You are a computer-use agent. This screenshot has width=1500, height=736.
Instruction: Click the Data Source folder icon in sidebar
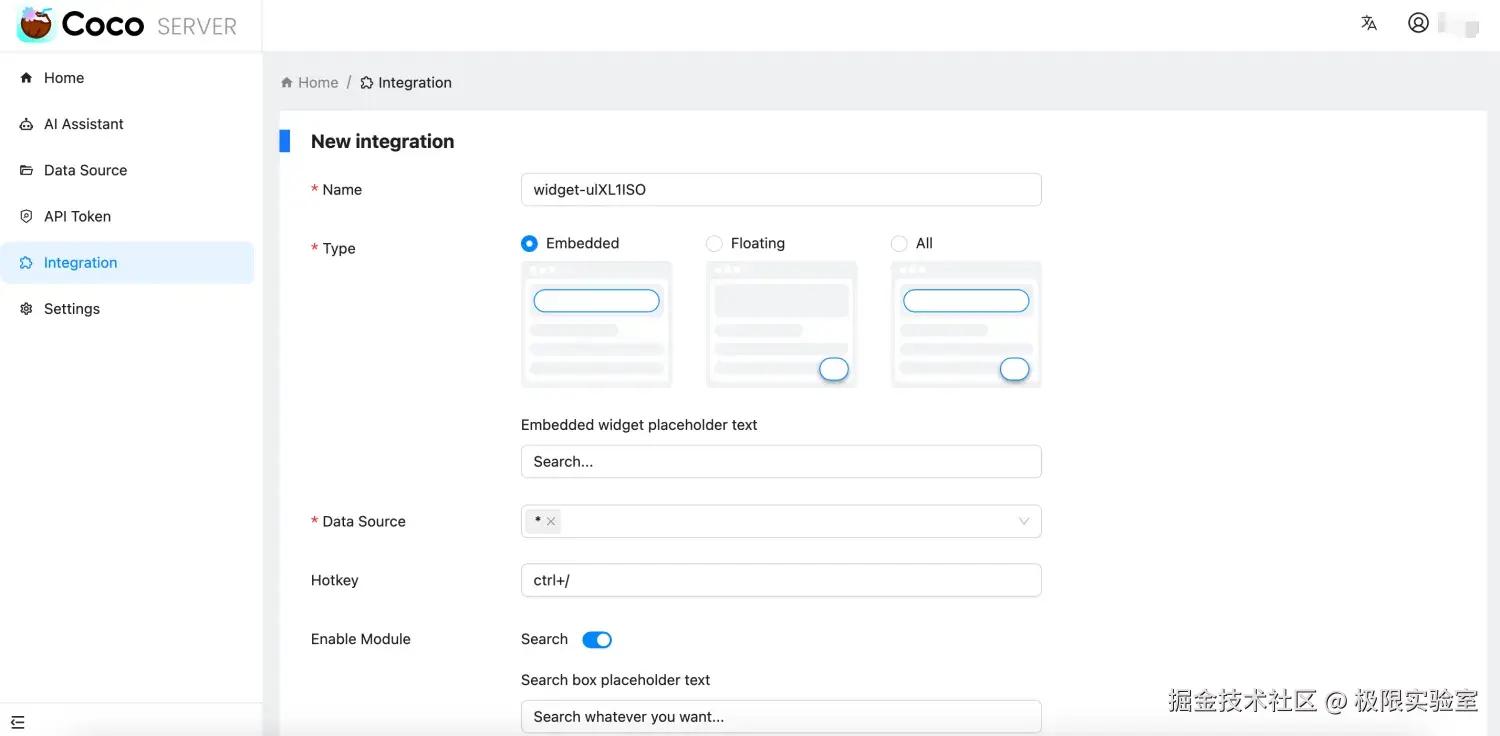(x=26, y=170)
